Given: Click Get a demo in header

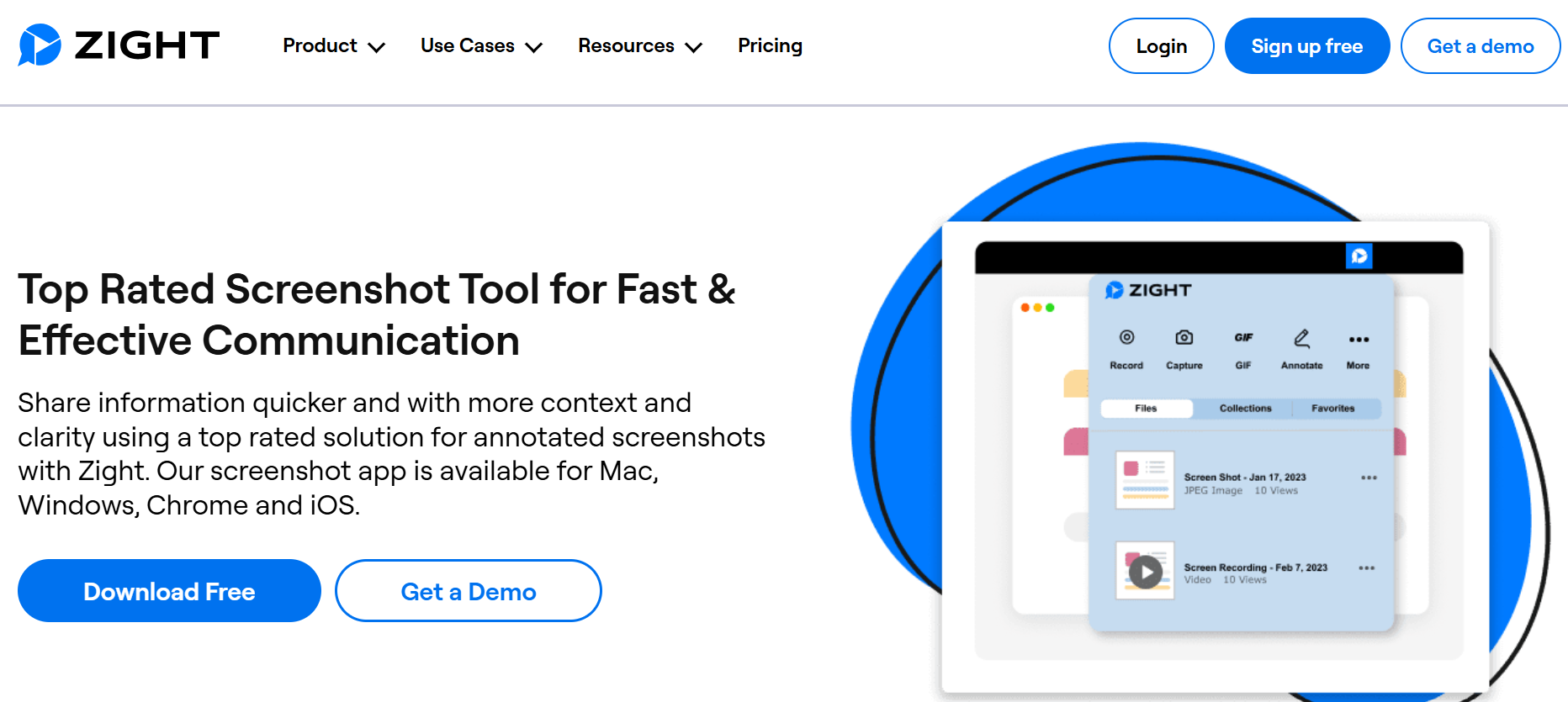Looking at the screenshot, I should pos(1481,45).
